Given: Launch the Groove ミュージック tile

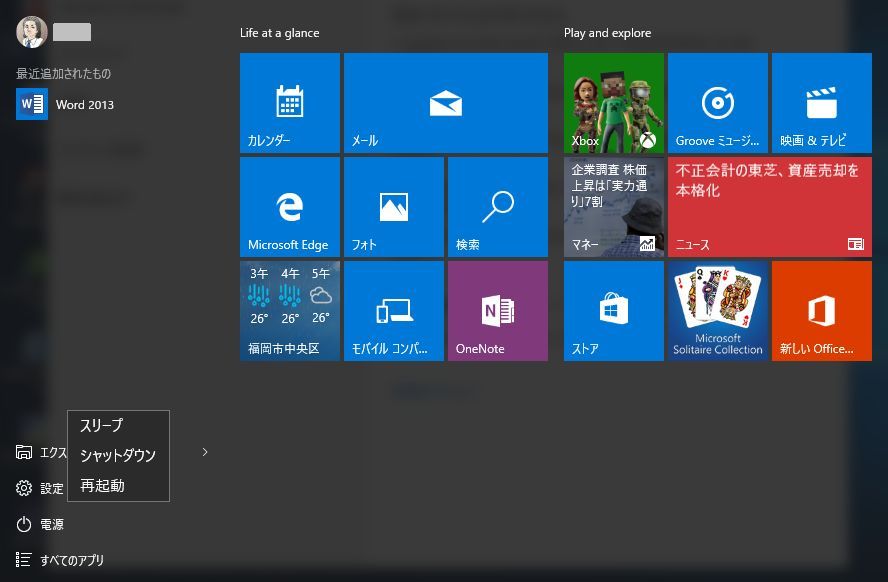Looking at the screenshot, I should [718, 103].
